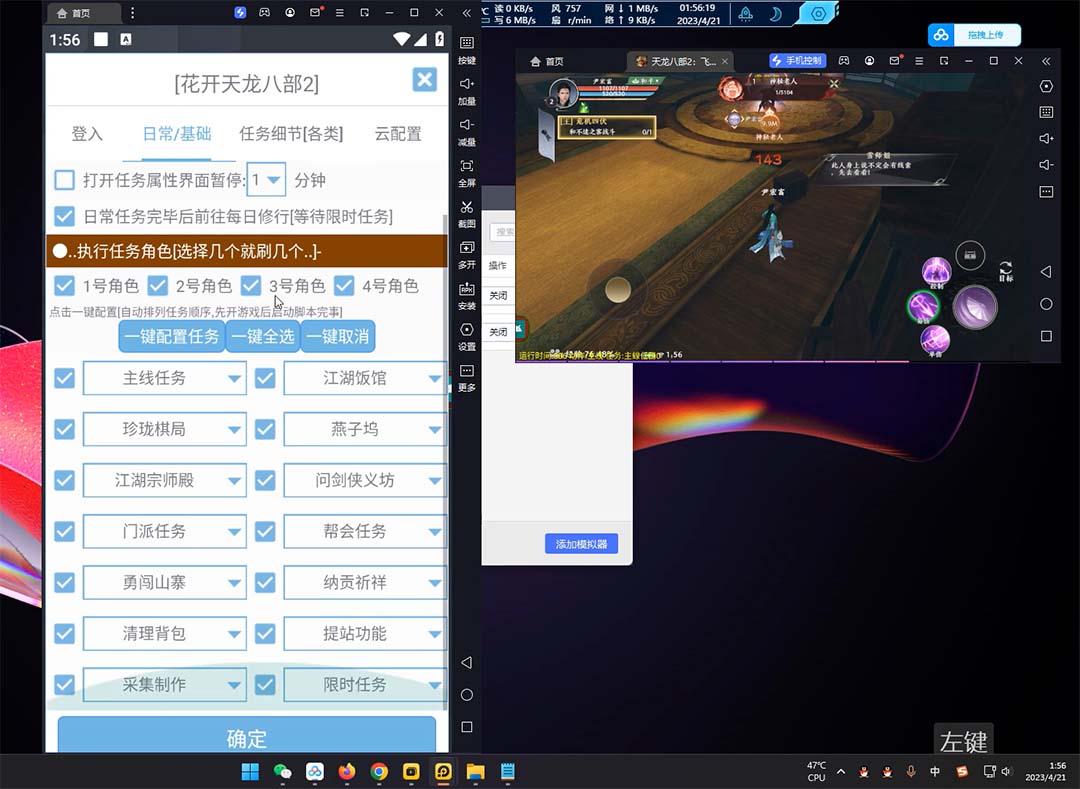Open the pause minutes dropdown showing 1
This screenshot has width=1080, height=789.
(x=265, y=180)
